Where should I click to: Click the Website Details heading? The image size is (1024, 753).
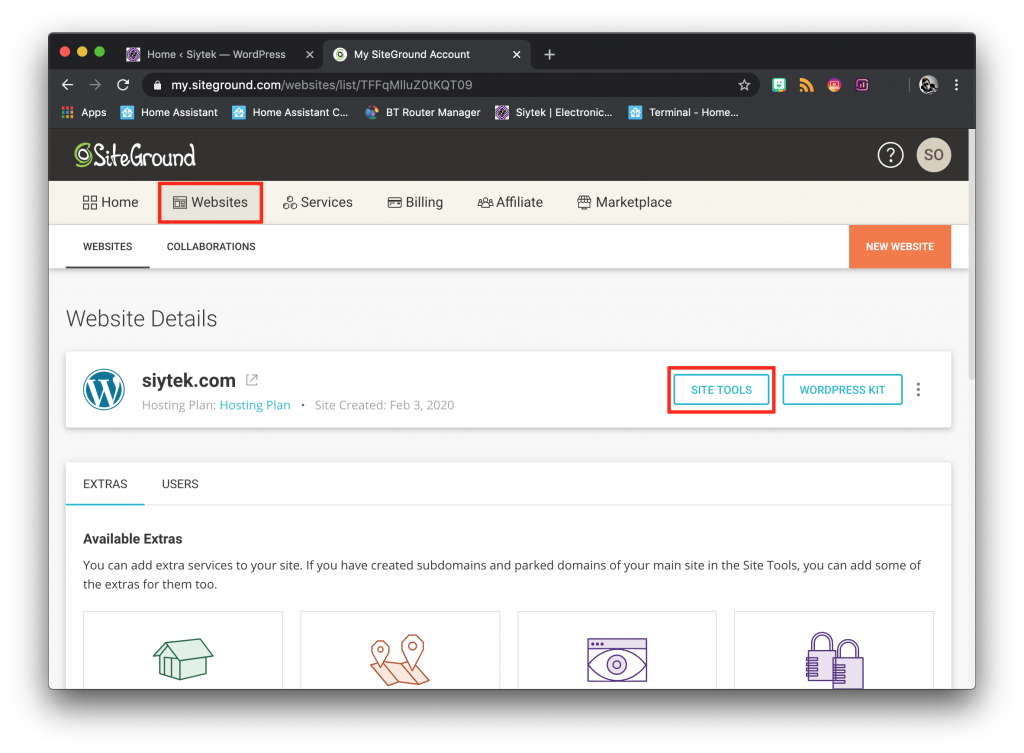coord(142,319)
